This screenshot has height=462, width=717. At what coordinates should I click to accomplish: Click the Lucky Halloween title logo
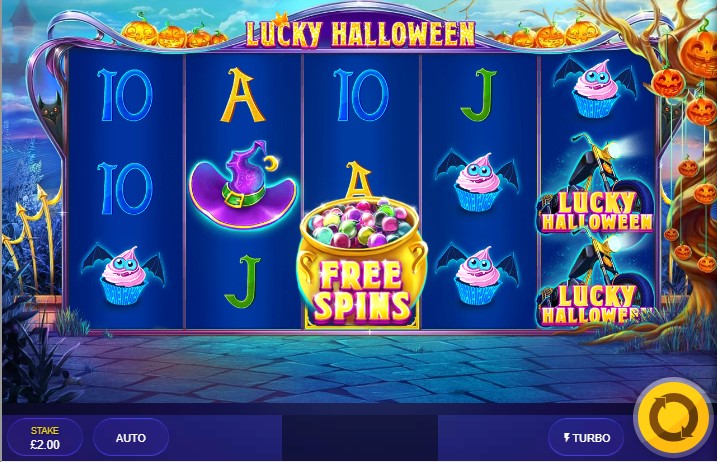pyautogui.click(x=360, y=33)
